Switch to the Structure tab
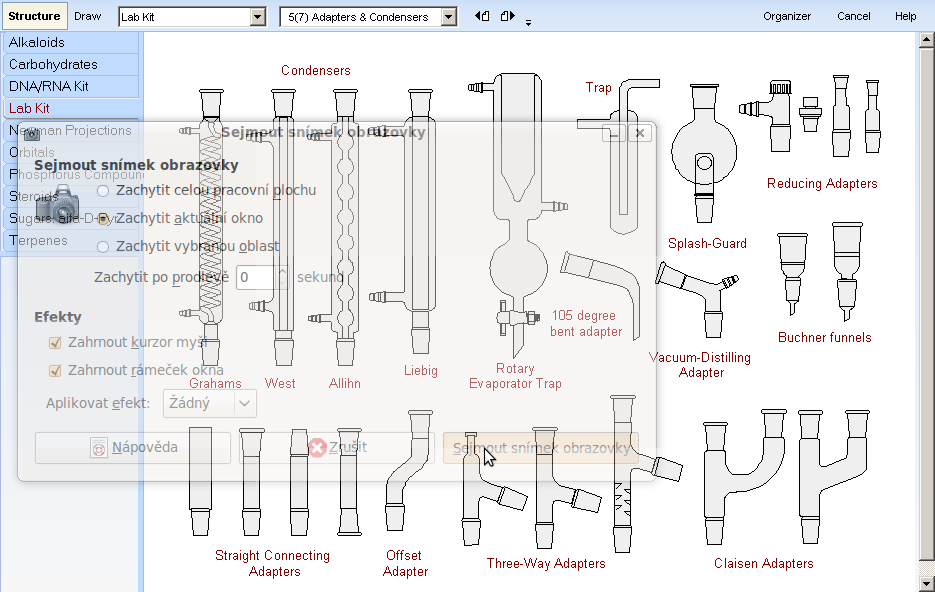 tap(34, 16)
